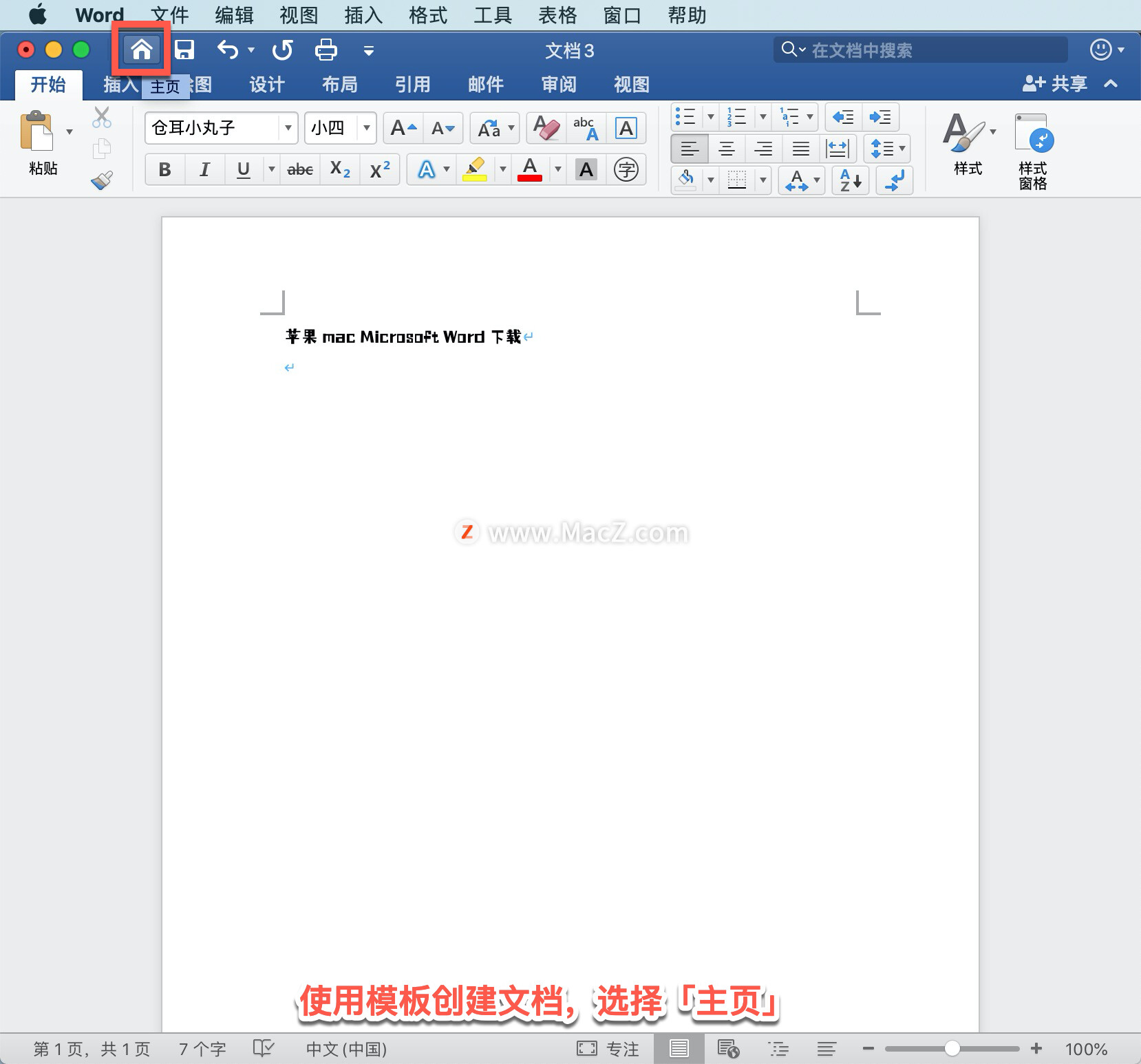Align text left
This screenshot has height=1064, width=1141.
point(690,148)
